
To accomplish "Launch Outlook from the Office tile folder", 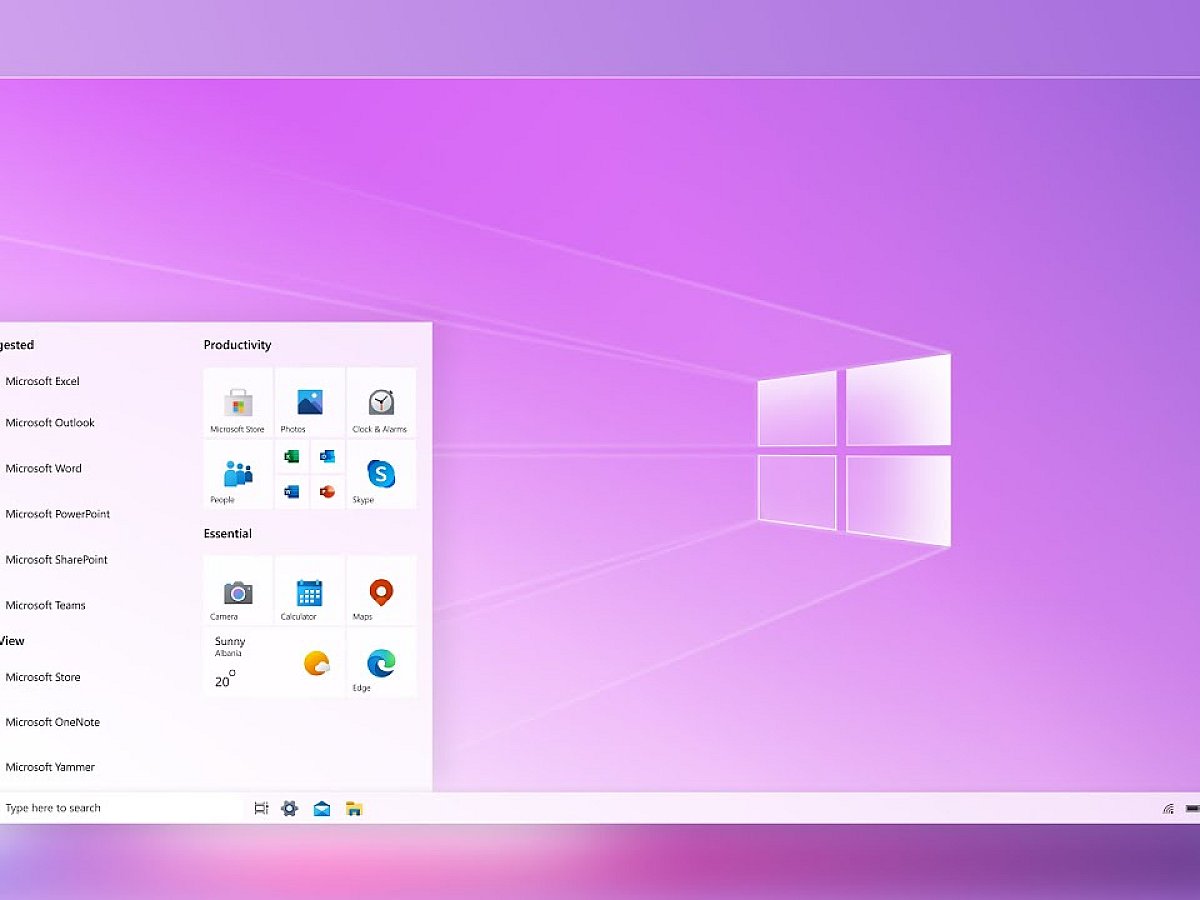I will (328, 456).
